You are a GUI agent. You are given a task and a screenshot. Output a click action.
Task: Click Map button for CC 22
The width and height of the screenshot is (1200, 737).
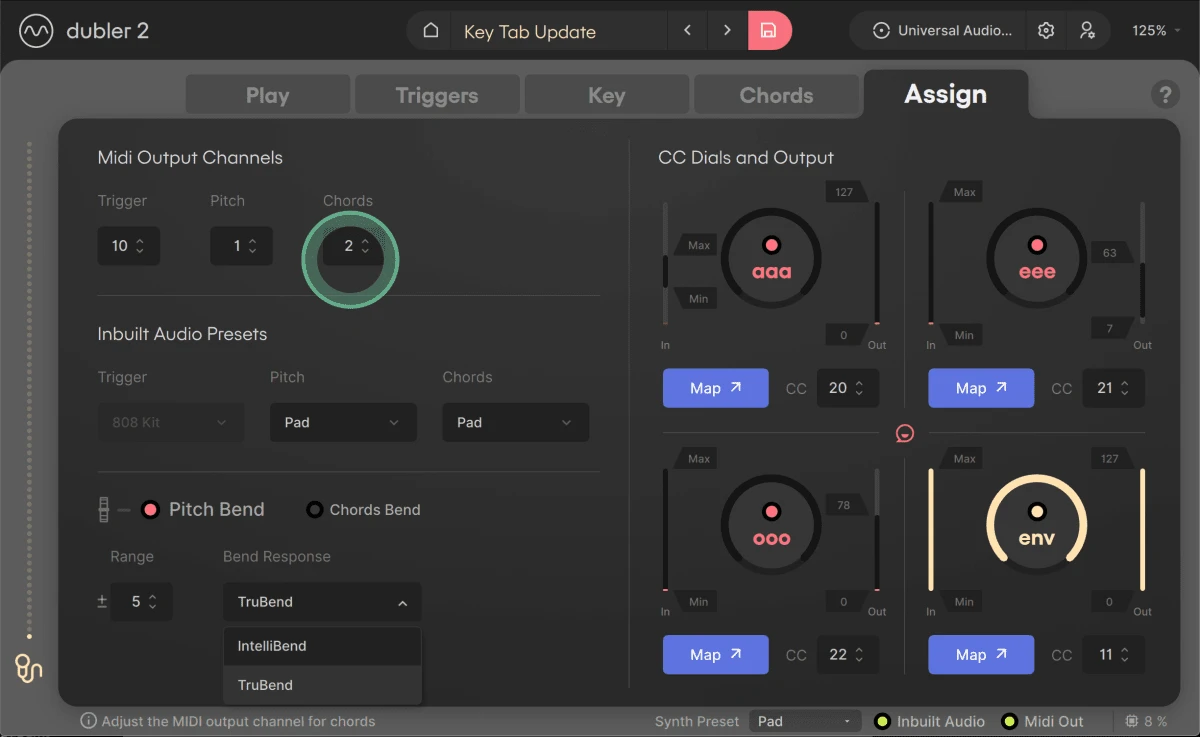(x=716, y=655)
